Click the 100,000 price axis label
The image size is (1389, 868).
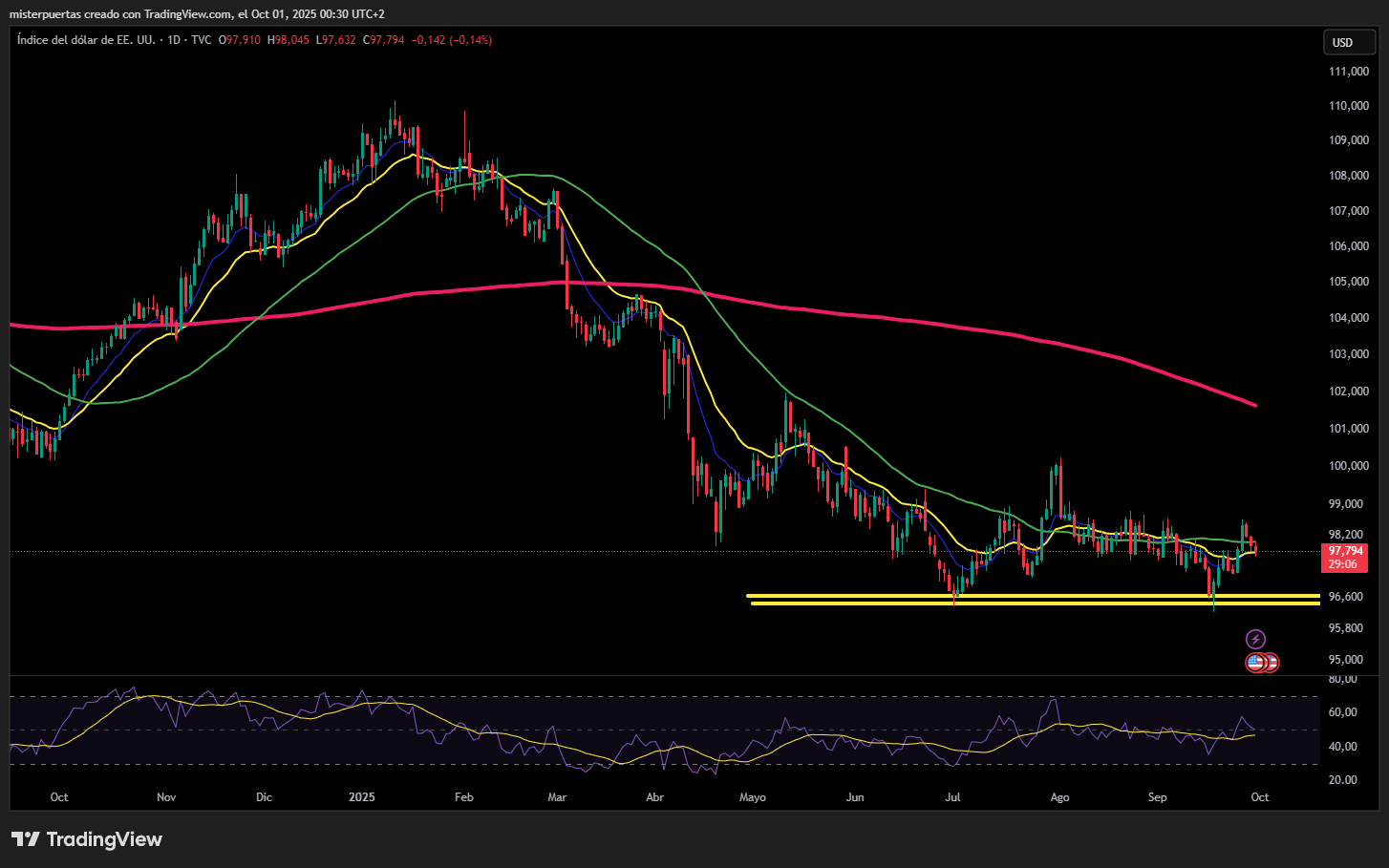(1349, 466)
